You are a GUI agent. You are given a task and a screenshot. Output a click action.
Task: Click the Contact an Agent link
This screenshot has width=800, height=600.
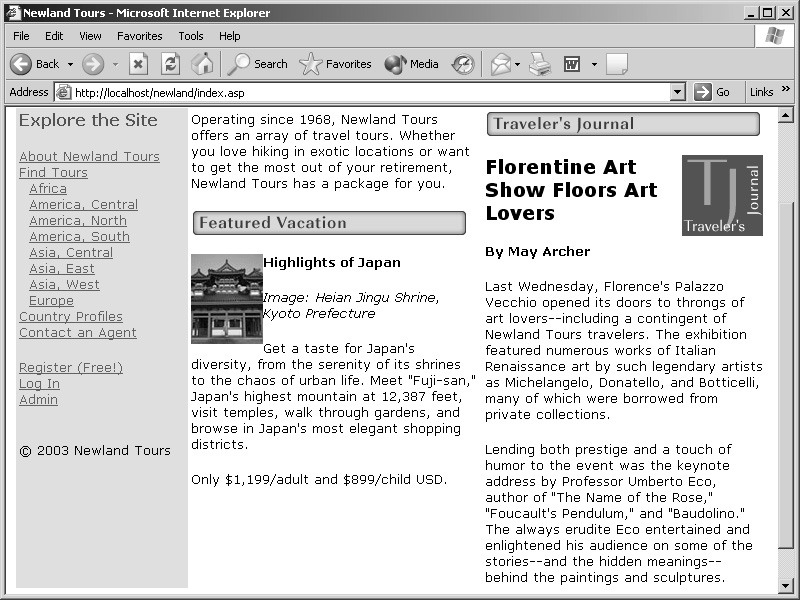78,333
